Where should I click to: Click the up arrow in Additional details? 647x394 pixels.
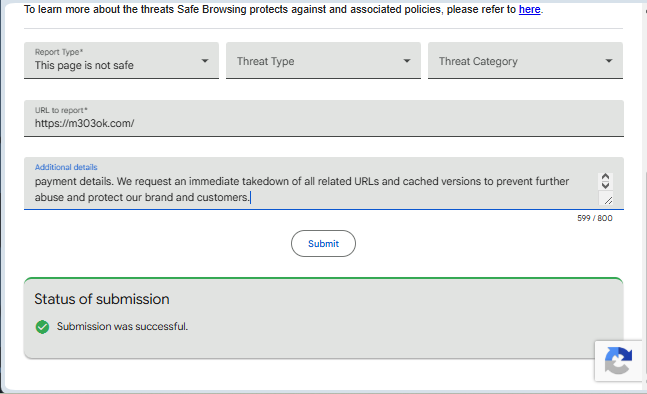coord(605,177)
